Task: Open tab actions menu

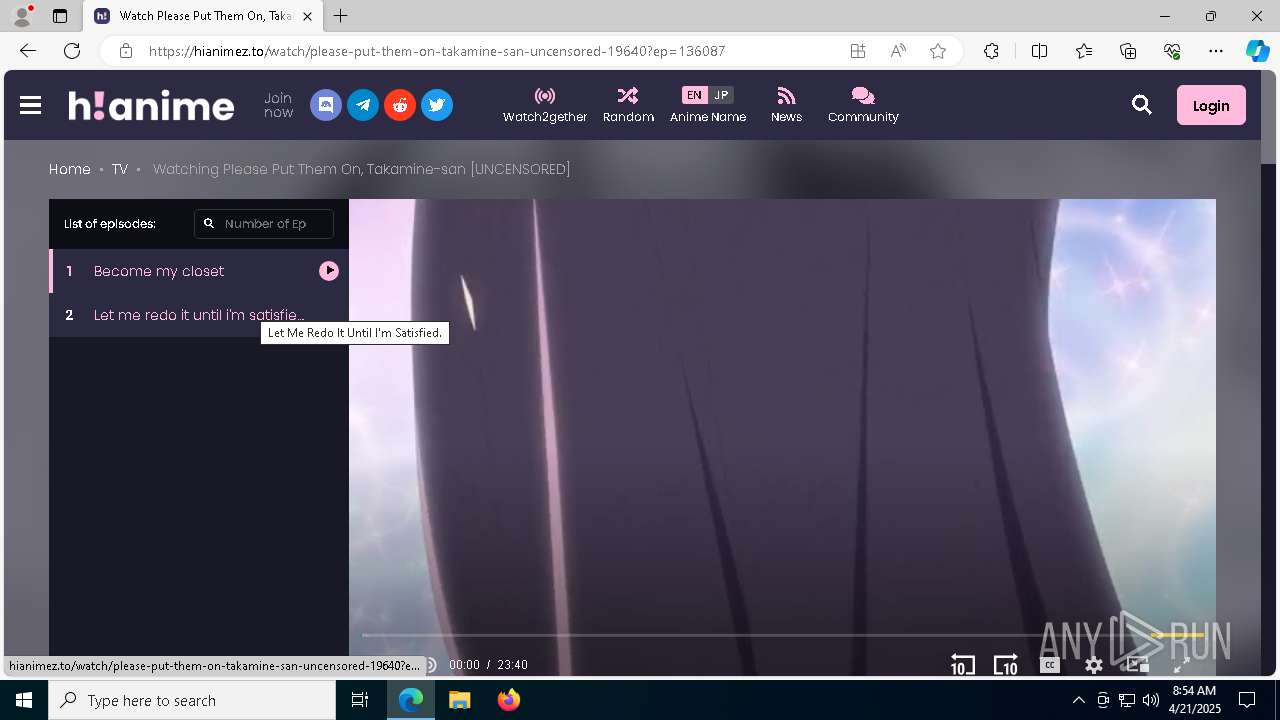Action: click(60, 16)
